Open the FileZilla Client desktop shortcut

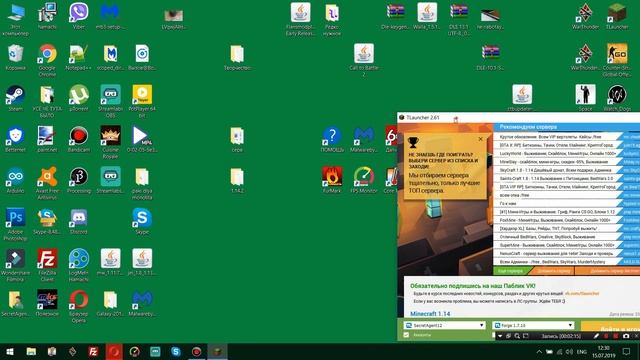pyautogui.click(x=47, y=264)
